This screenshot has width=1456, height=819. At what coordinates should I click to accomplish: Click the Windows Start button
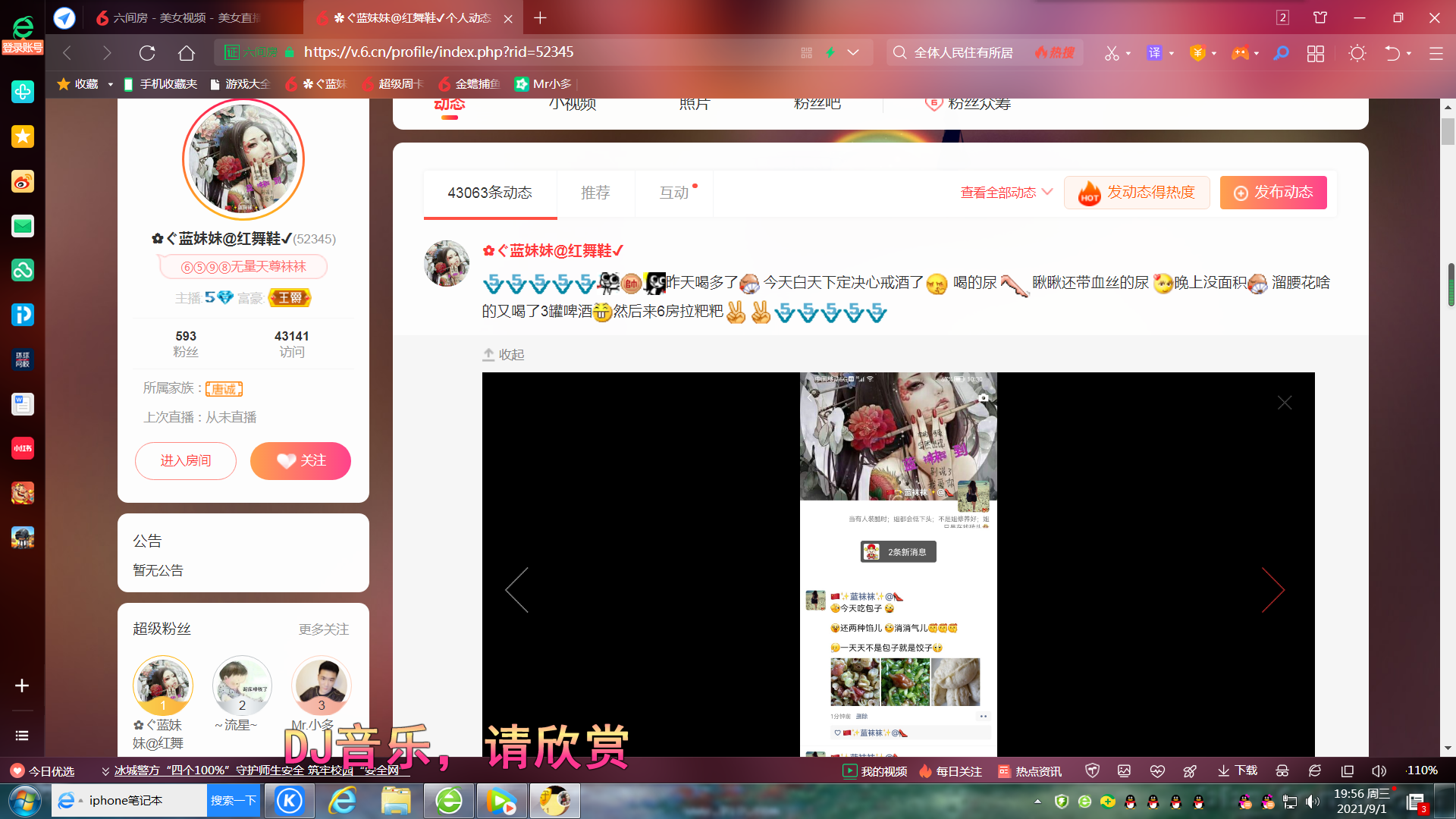(x=24, y=801)
